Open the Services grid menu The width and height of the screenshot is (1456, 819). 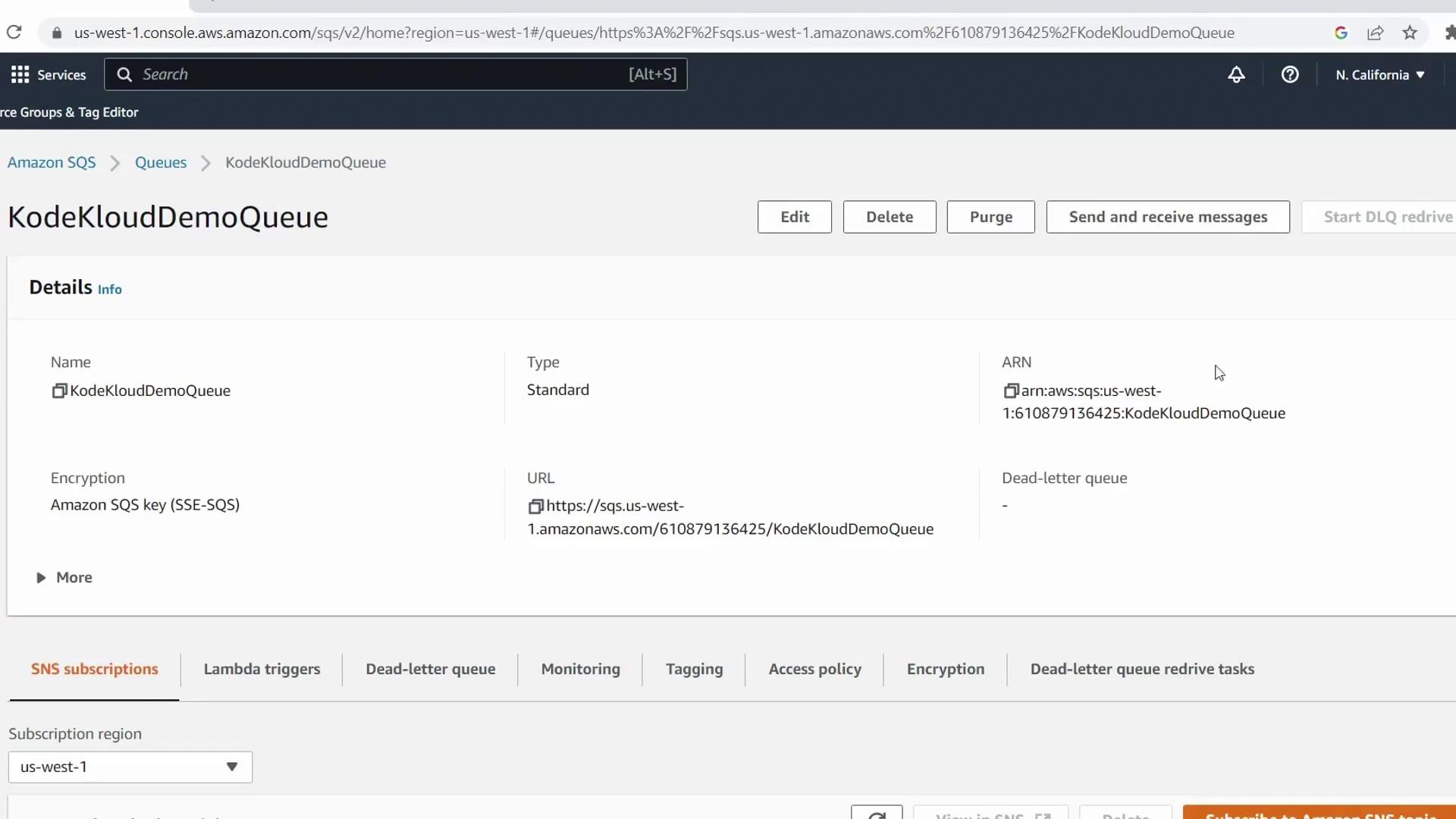[20, 74]
